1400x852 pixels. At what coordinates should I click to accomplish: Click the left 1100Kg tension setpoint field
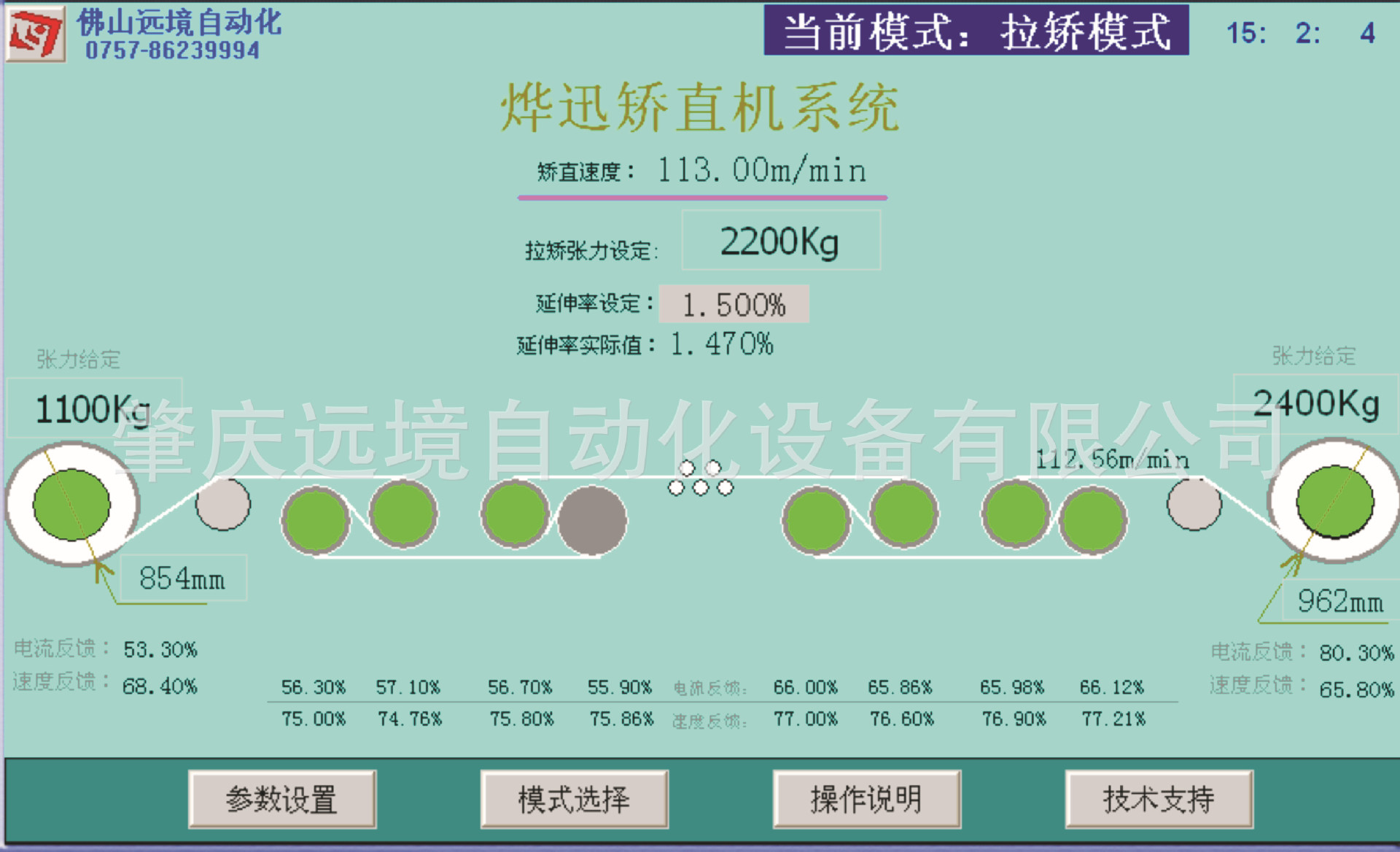(93, 408)
